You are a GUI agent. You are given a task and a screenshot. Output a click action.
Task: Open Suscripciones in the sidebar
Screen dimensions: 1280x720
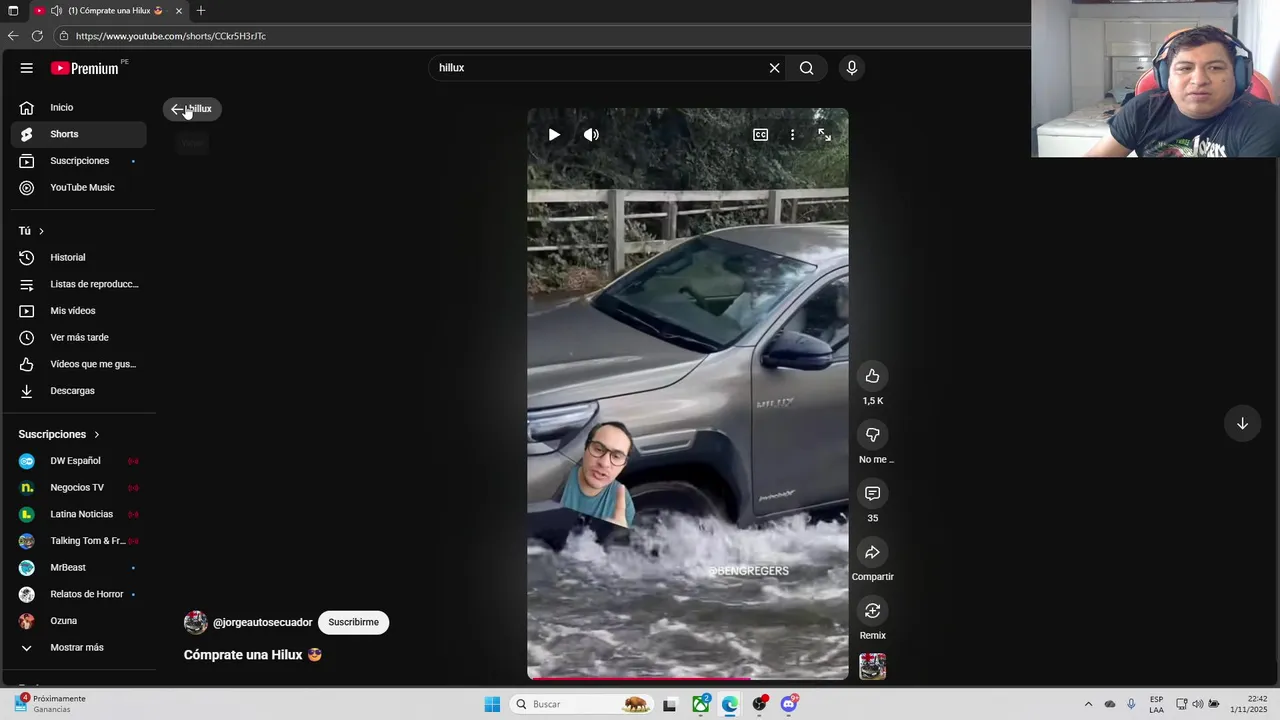coord(78,161)
